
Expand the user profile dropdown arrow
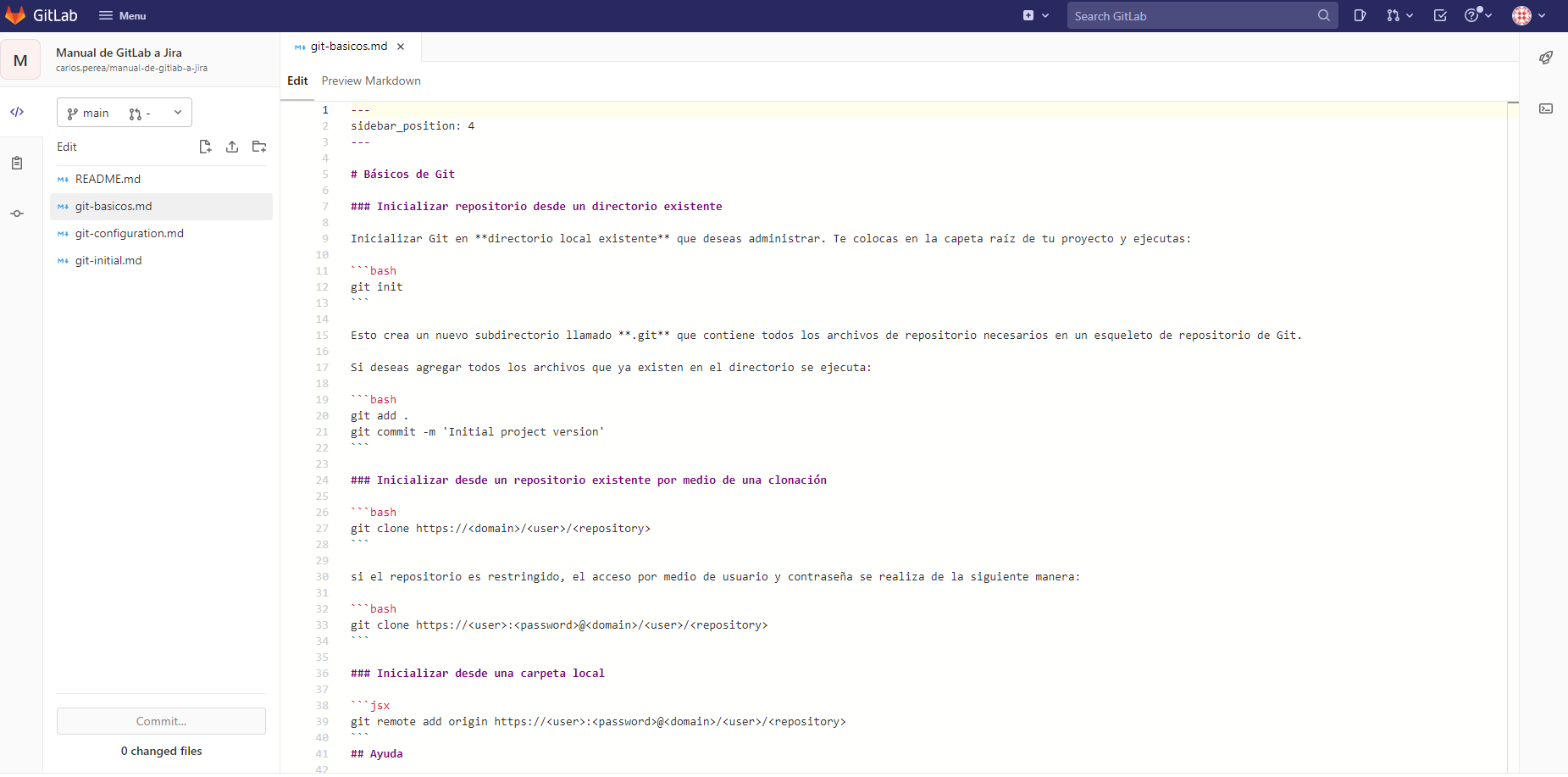tap(1542, 15)
